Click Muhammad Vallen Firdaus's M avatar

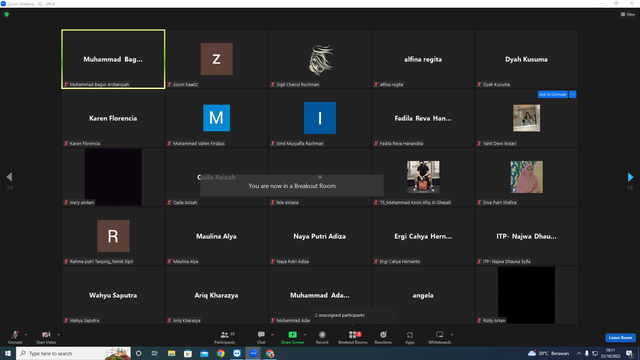coord(217,118)
